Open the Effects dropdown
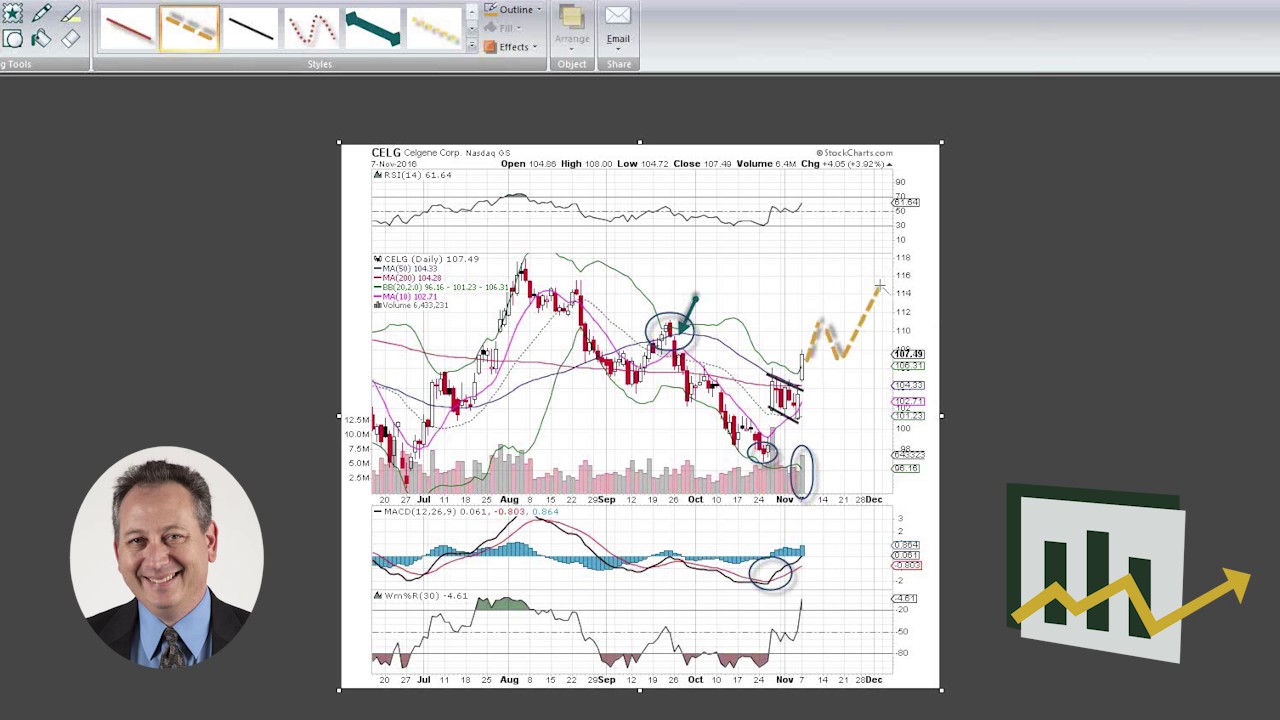Screen dimensions: 1280x720 pyautogui.click(x=511, y=47)
